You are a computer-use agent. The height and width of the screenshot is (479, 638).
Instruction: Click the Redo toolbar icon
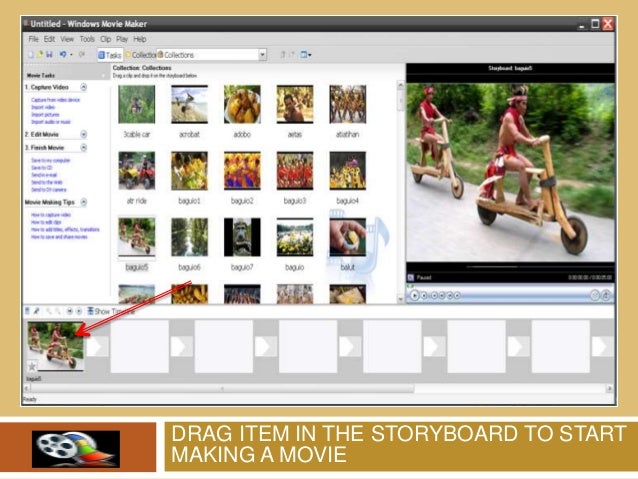82,54
